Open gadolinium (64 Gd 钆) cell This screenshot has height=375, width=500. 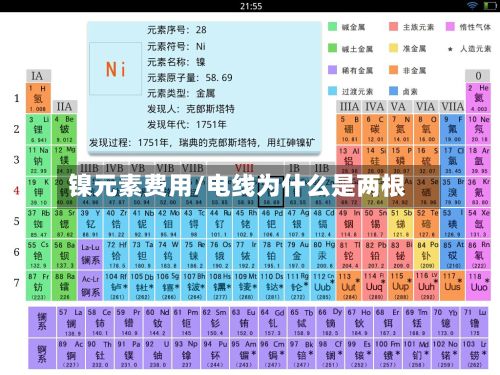pyautogui.click(x=272, y=322)
